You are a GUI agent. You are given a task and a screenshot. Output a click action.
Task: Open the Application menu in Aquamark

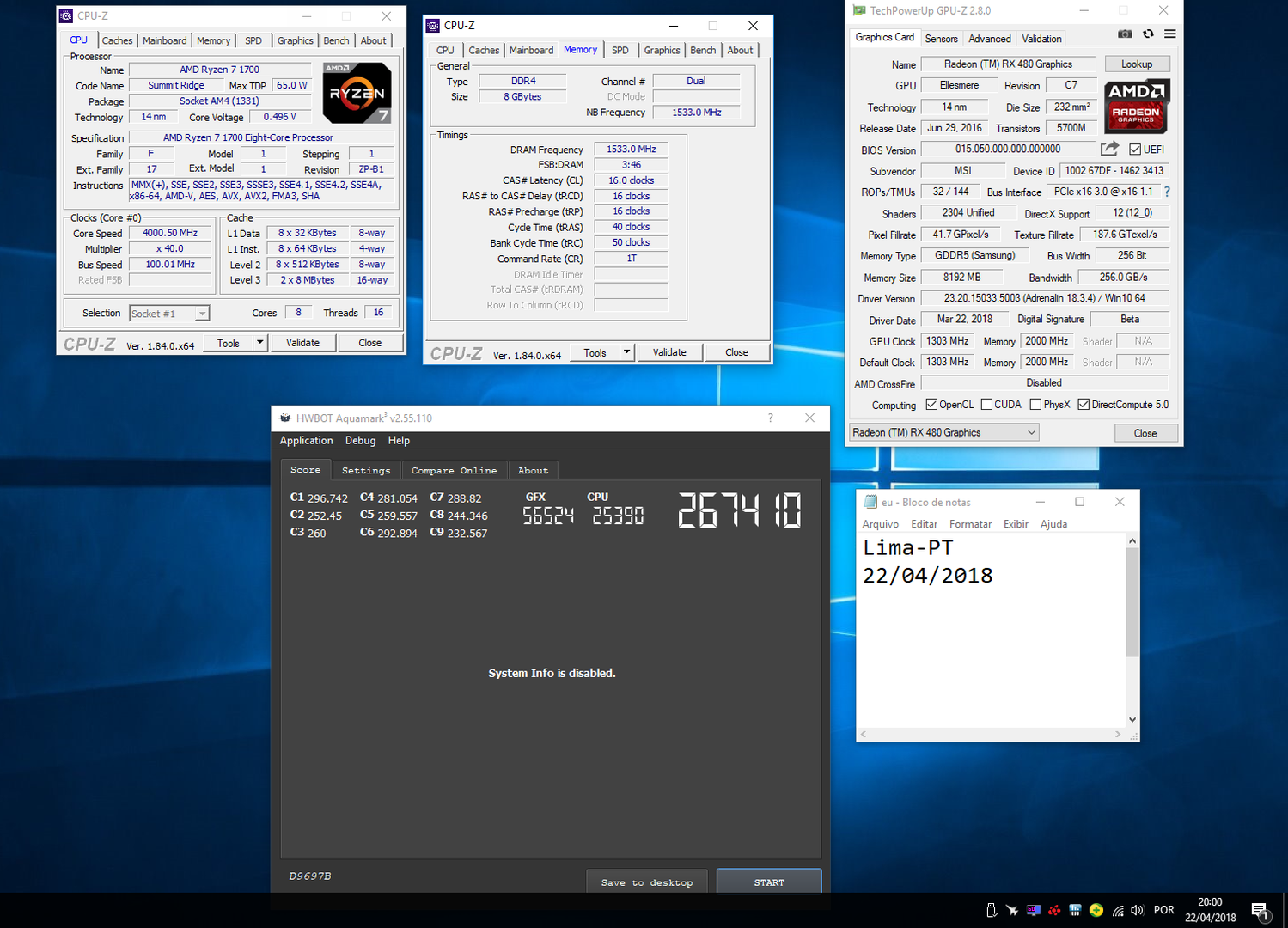point(306,441)
